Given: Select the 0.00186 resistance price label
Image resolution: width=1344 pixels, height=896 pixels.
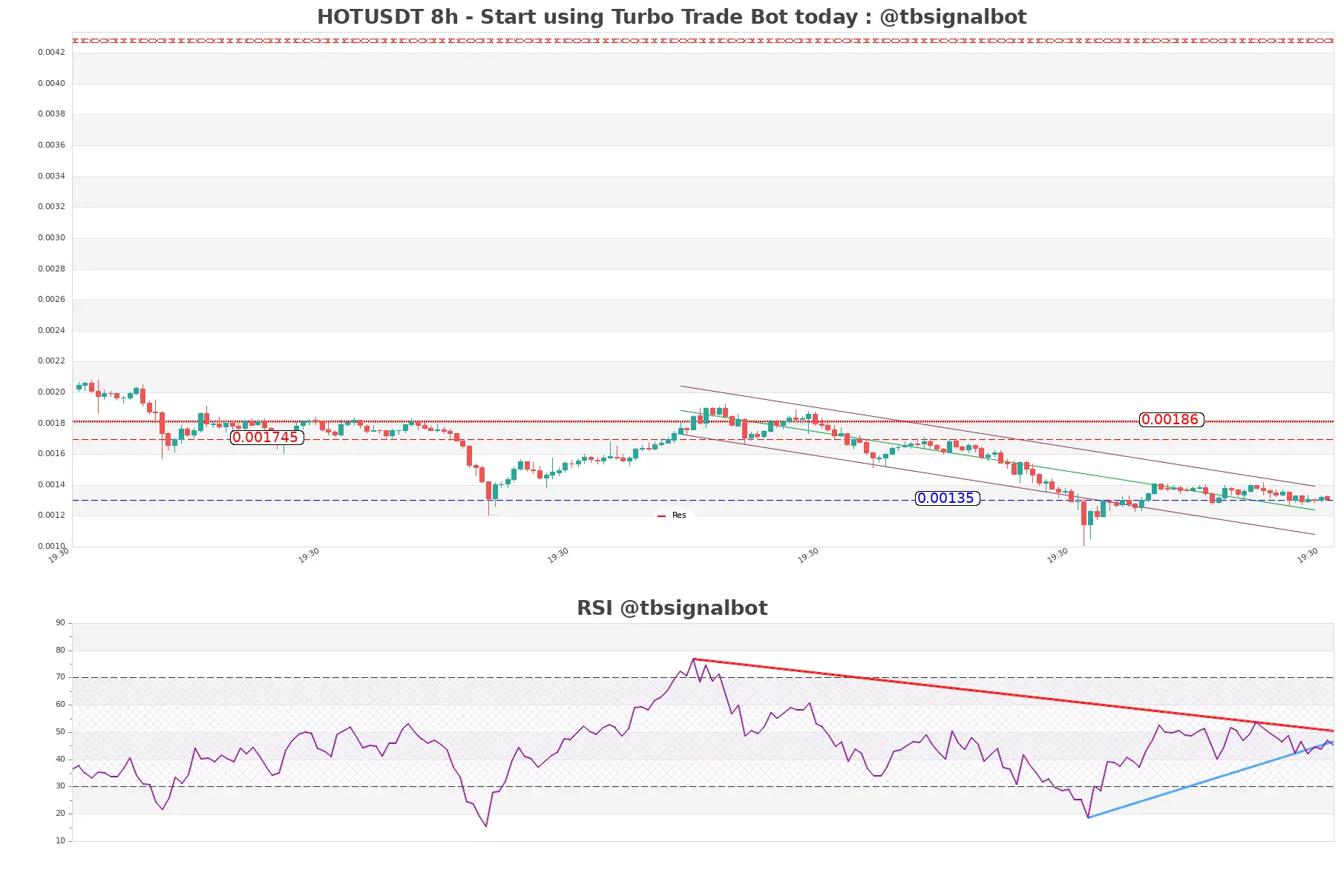Looking at the screenshot, I should [x=1171, y=420].
